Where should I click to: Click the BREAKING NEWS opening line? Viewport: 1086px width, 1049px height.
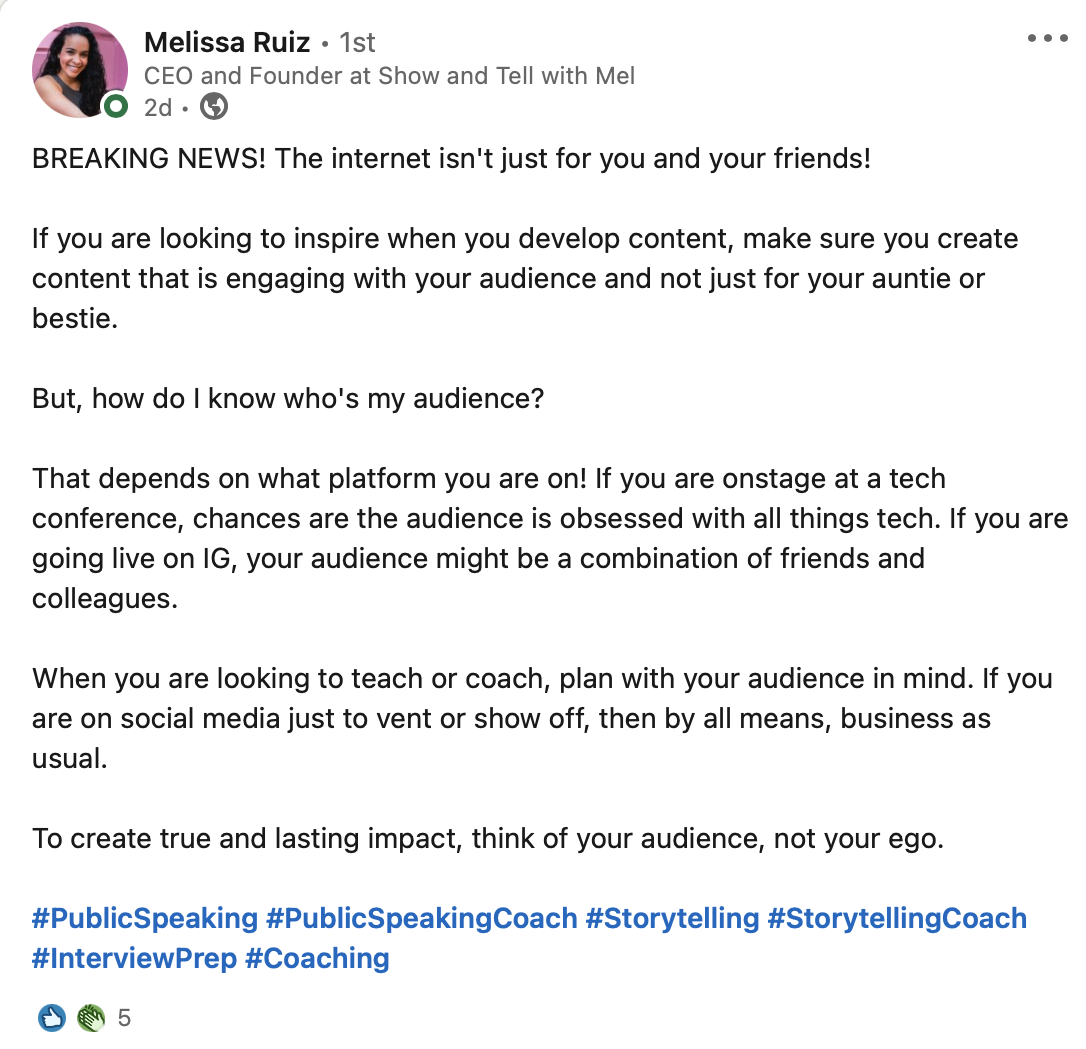(452, 159)
